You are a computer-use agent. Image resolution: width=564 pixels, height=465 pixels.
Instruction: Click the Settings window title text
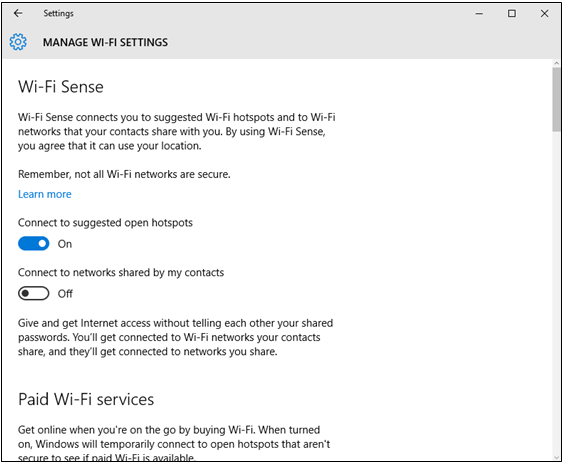click(x=58, y=13)
